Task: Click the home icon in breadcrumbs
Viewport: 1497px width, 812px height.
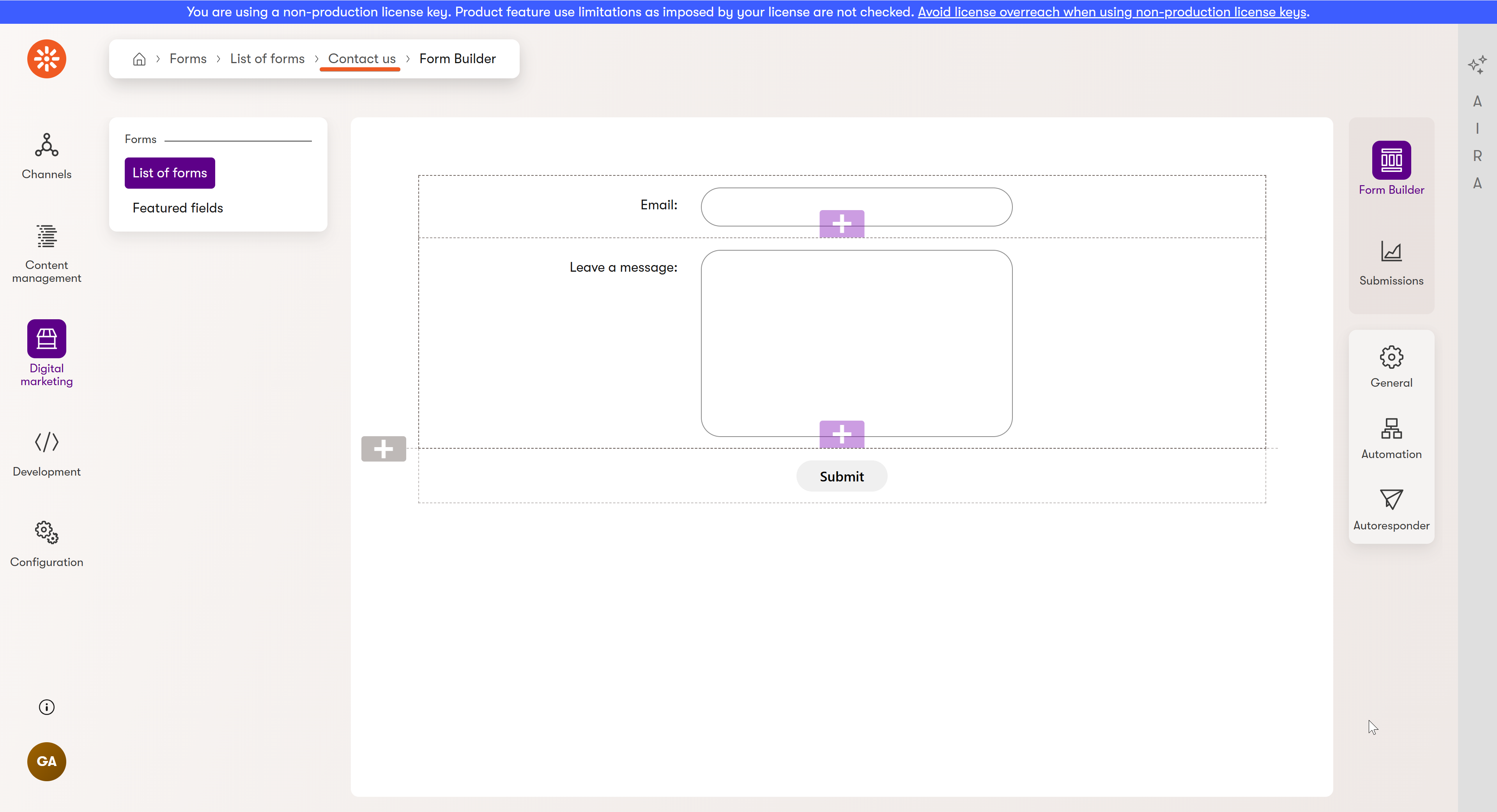Action: [x=139, y=59]
